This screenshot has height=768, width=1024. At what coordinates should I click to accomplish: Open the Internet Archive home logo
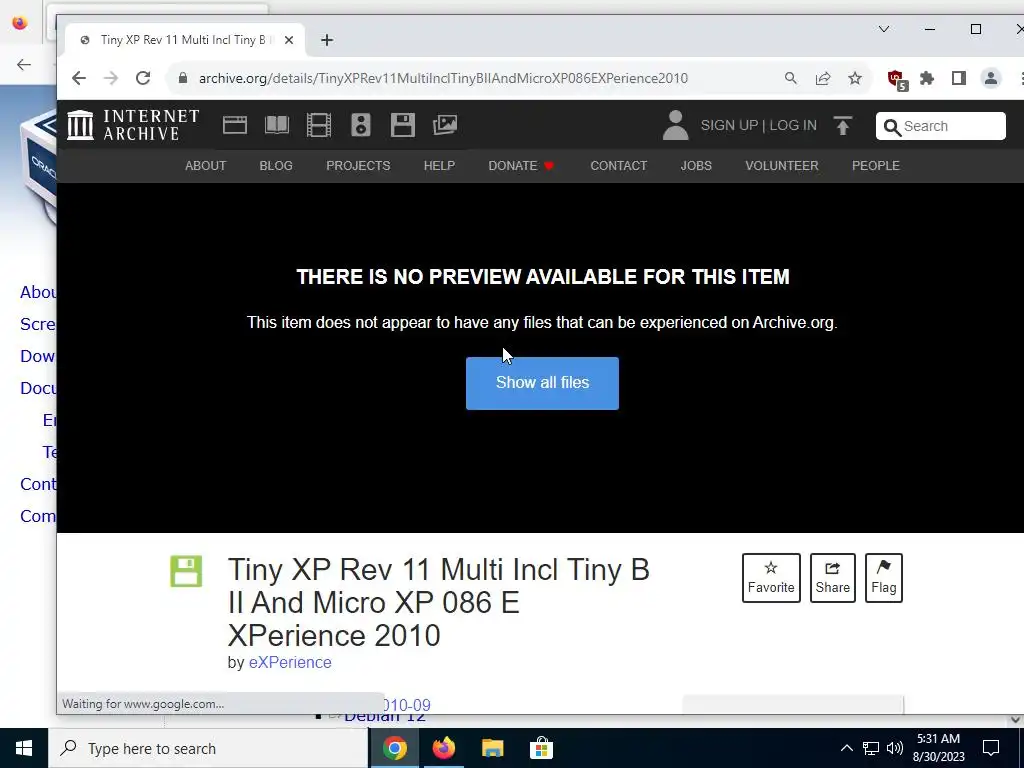[x=133, y=125]
